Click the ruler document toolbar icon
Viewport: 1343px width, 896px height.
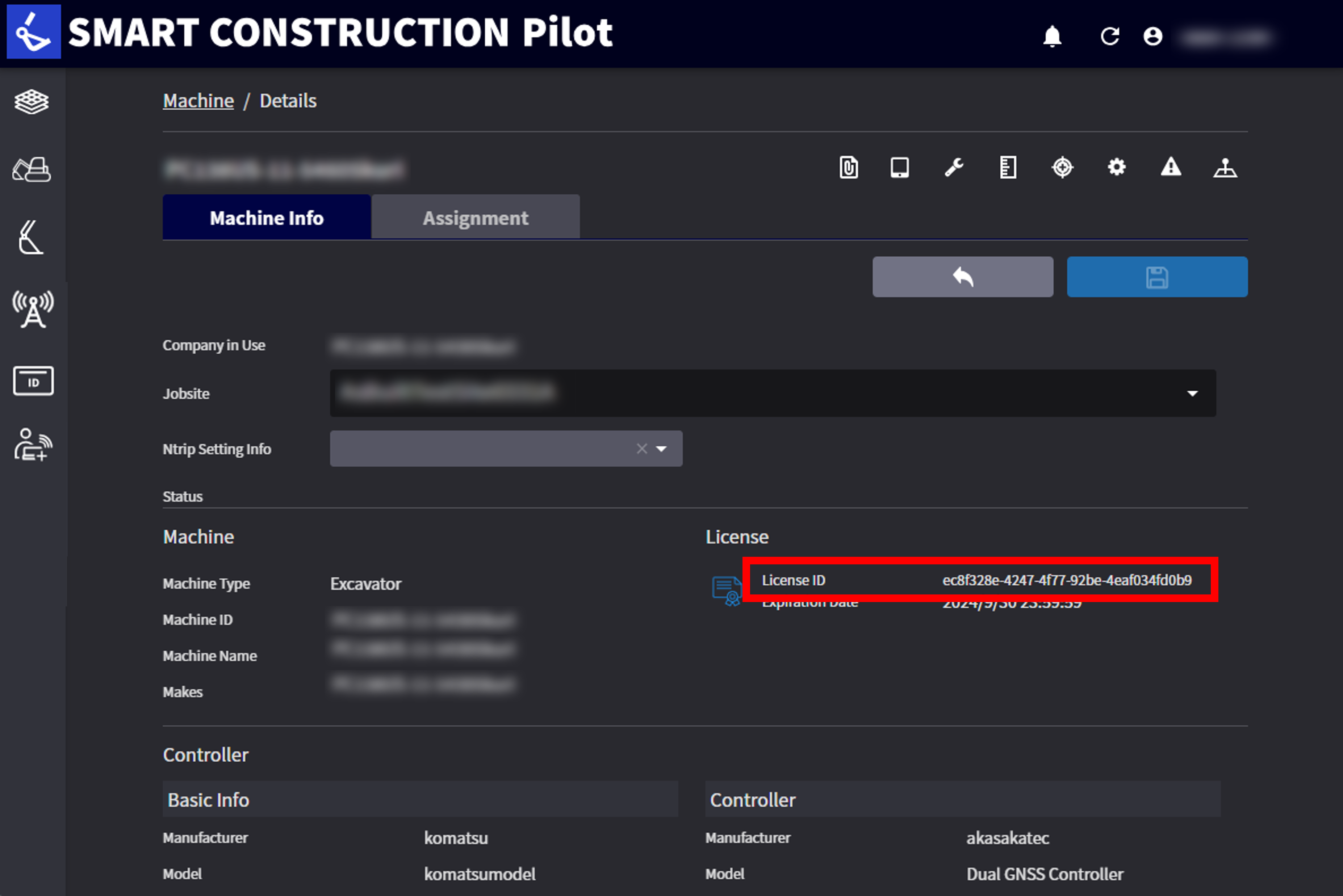pyautogui.click(x=1008, y=167)
